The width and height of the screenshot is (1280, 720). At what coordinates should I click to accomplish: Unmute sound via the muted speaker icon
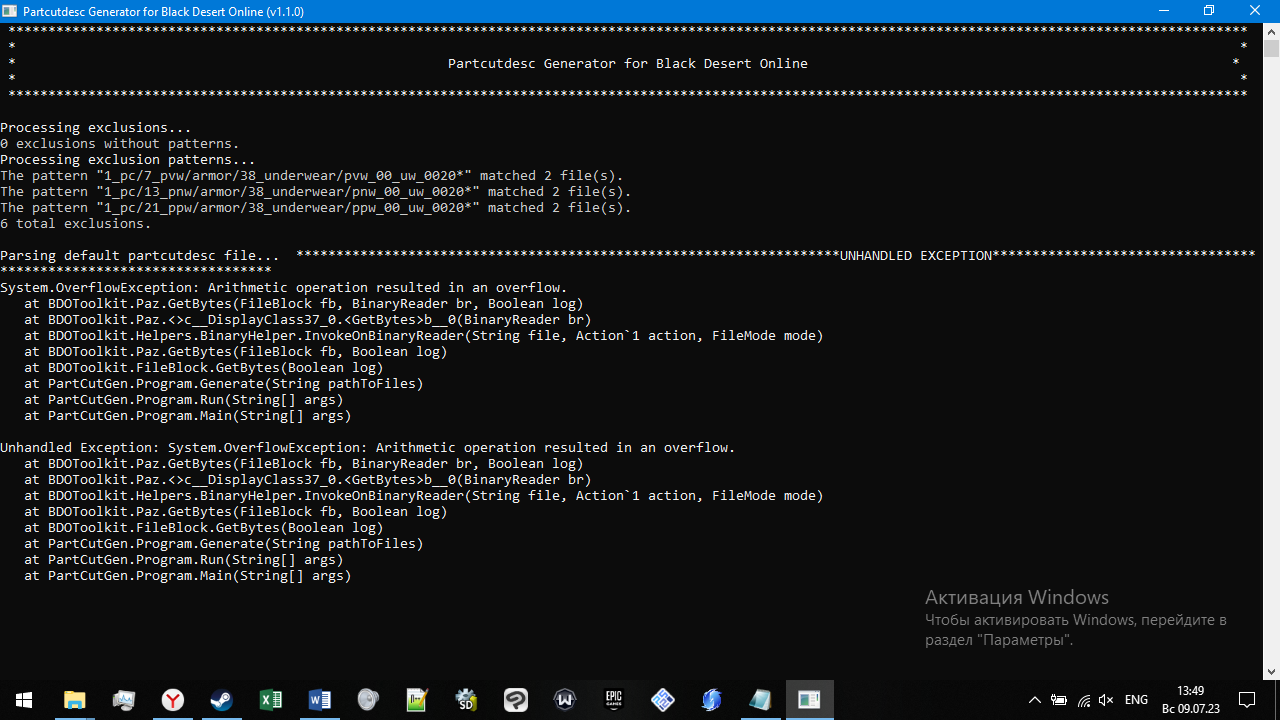click(x=1106, y=700)
